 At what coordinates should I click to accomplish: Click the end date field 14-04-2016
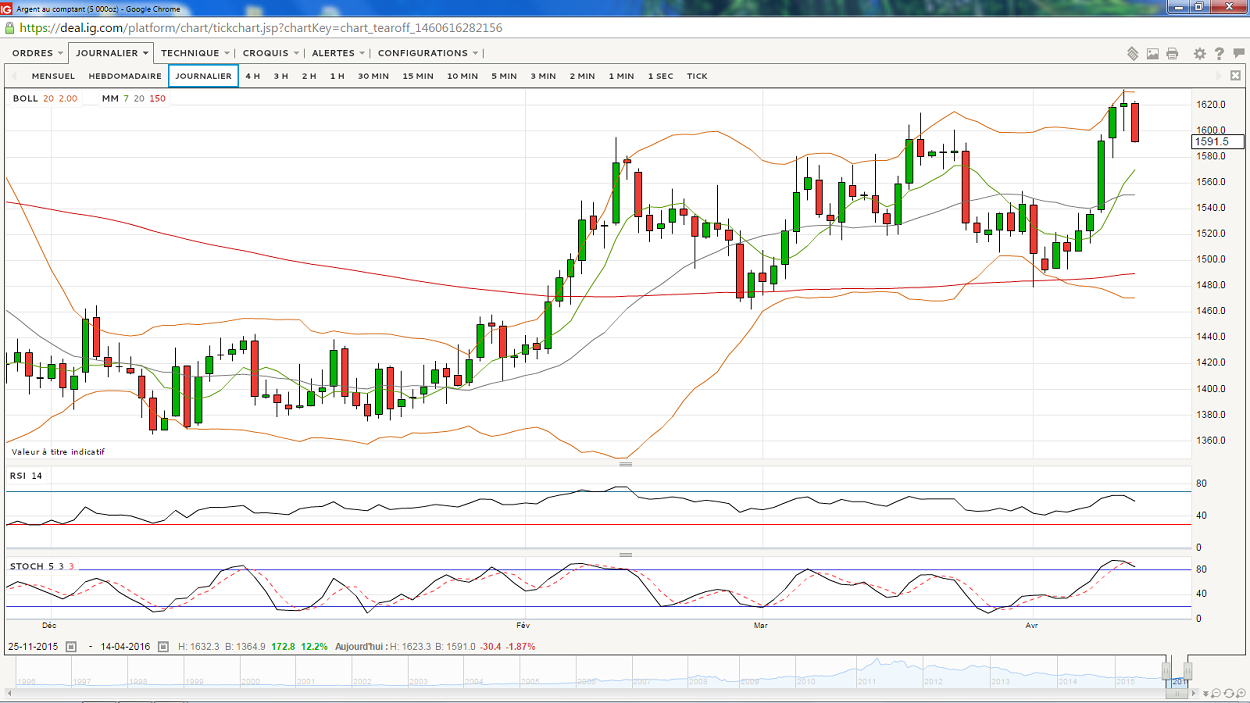point(125,647)
